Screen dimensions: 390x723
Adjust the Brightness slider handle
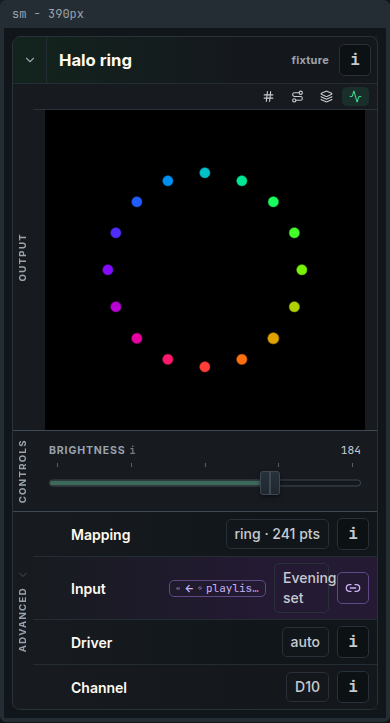coord(270,483)
